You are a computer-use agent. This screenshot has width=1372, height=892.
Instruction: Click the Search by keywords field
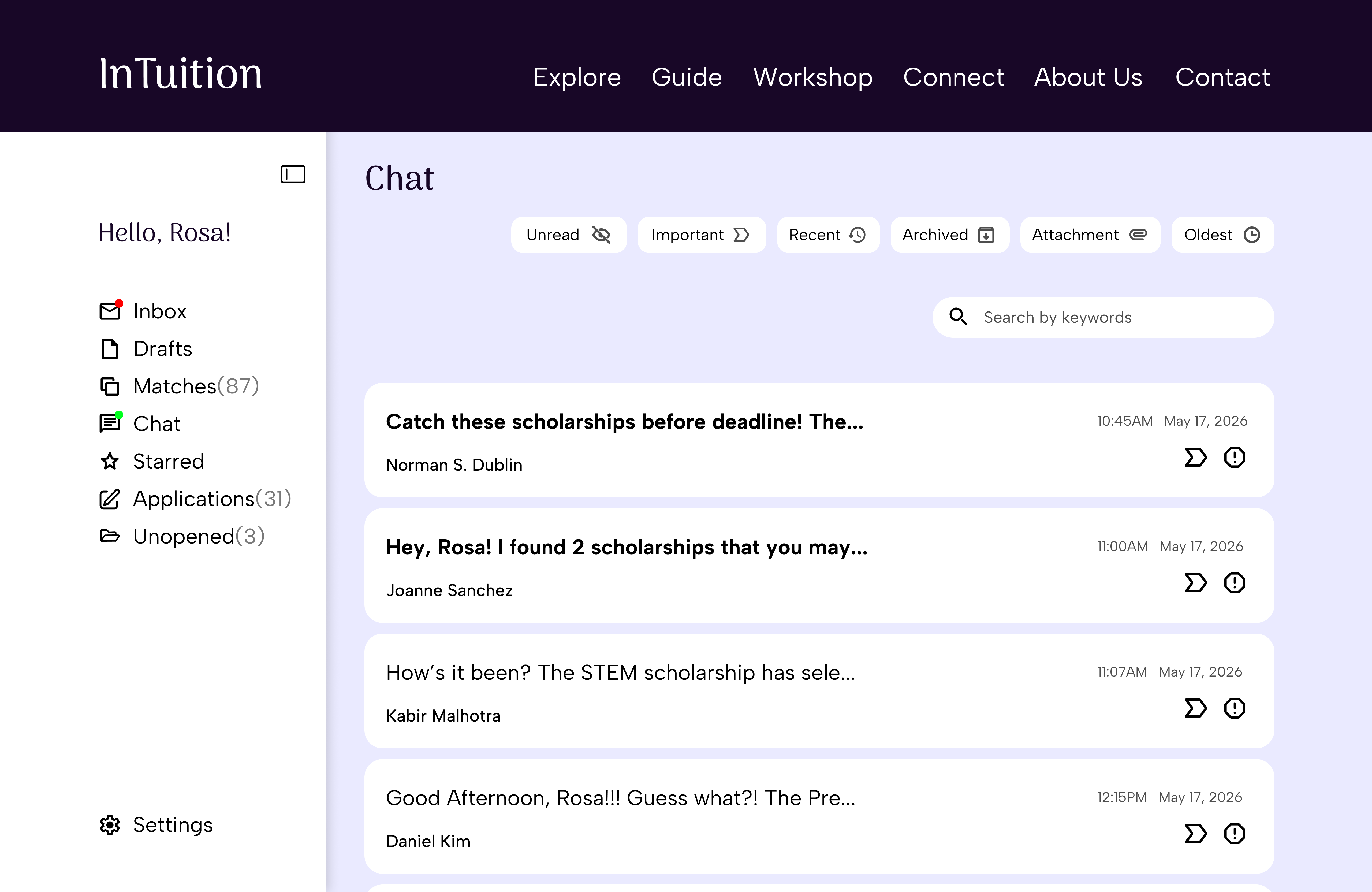[x=1103, y=317]
